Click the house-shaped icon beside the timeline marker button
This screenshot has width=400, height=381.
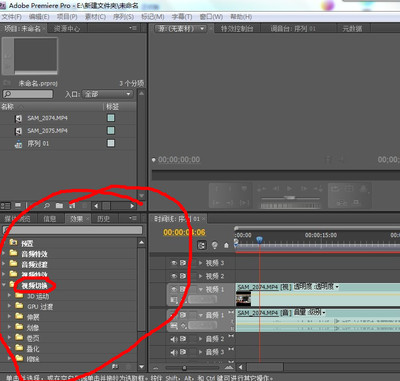click(x=226, y=246)
